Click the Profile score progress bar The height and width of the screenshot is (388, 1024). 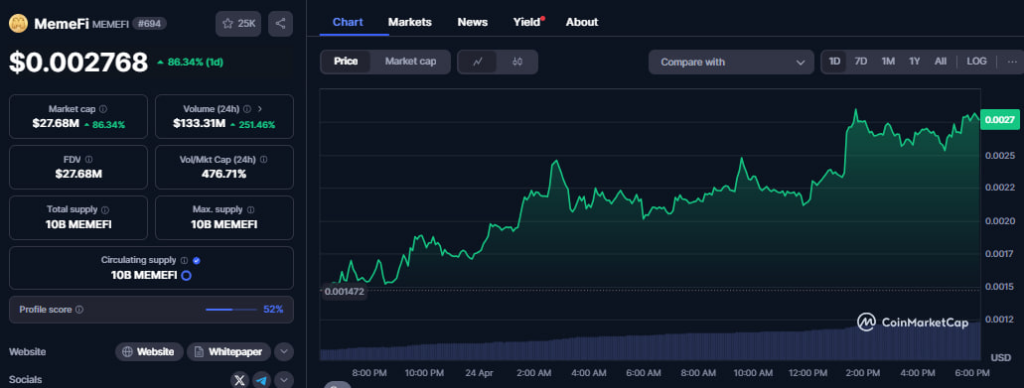[231, 310]
